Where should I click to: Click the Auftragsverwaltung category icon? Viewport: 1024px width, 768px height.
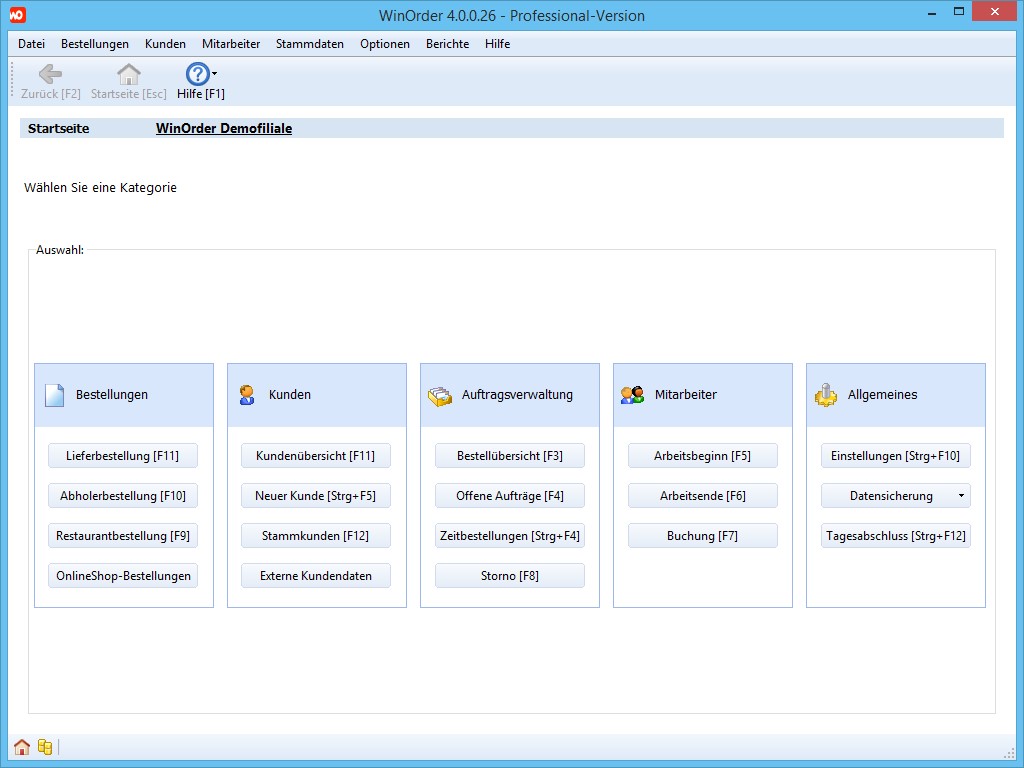tap(440, 395)
